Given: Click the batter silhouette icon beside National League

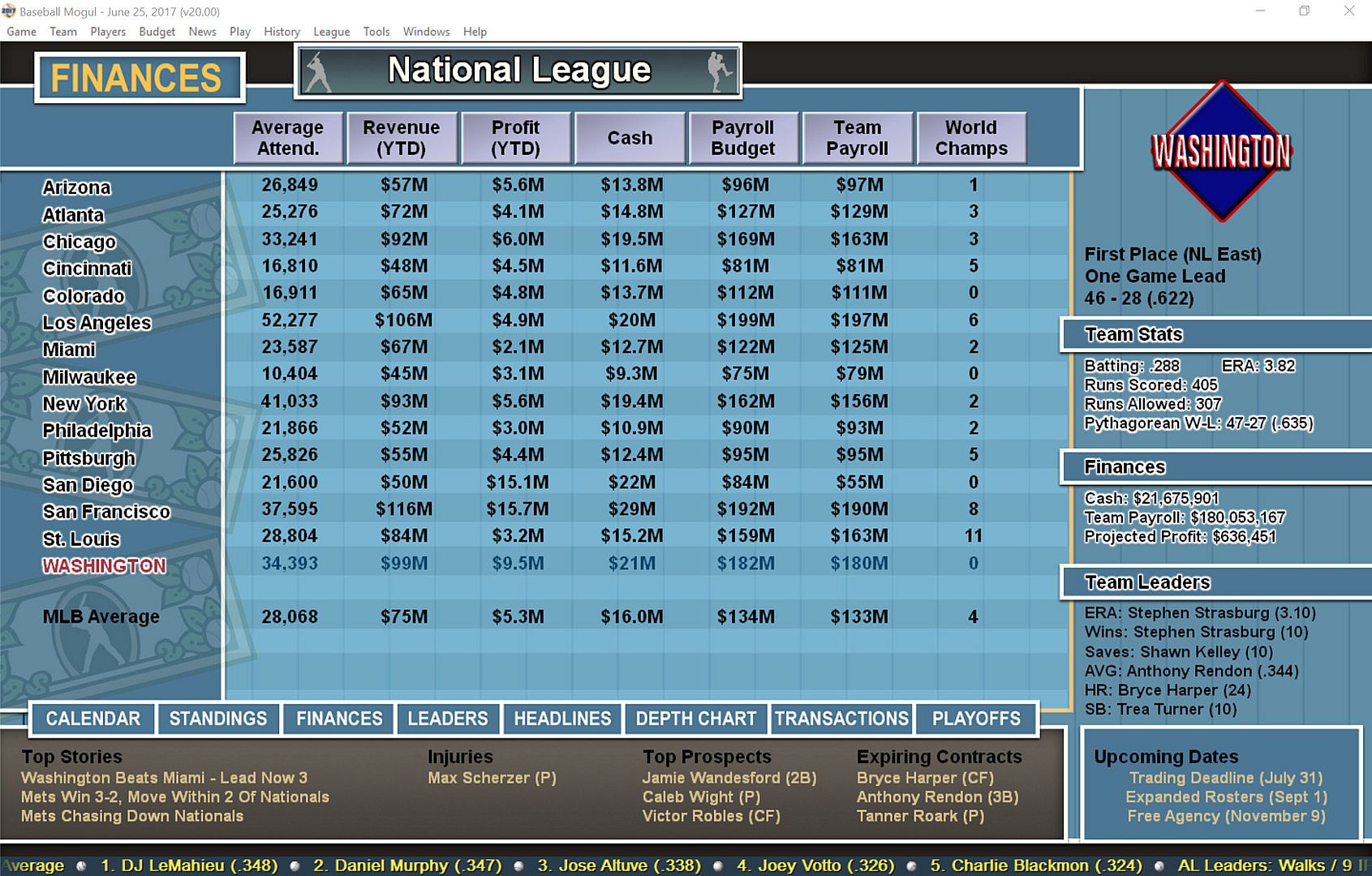Looking at the screenshot, I should [x=317, y=71].
